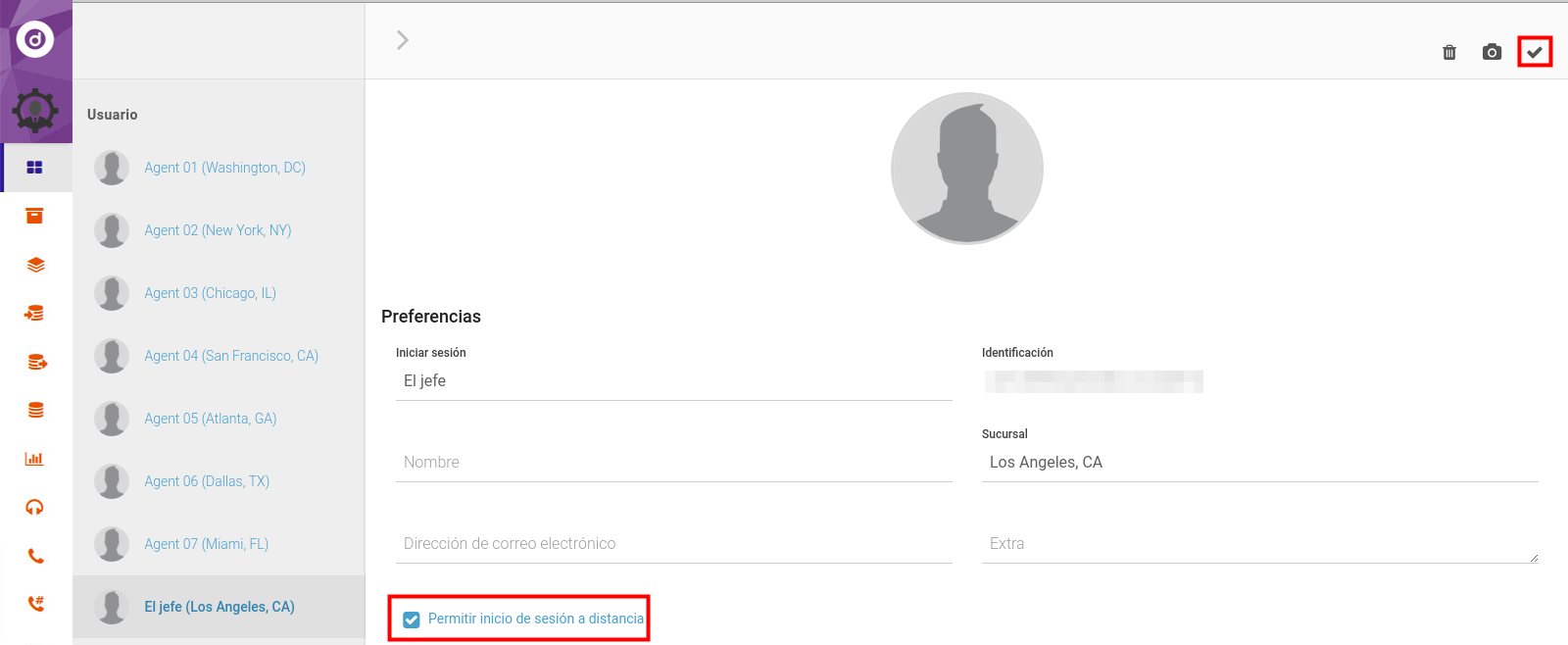Click the stacked layers sidebar icon
Viewport: 1568px width, 645px height.
pos(35,265)
